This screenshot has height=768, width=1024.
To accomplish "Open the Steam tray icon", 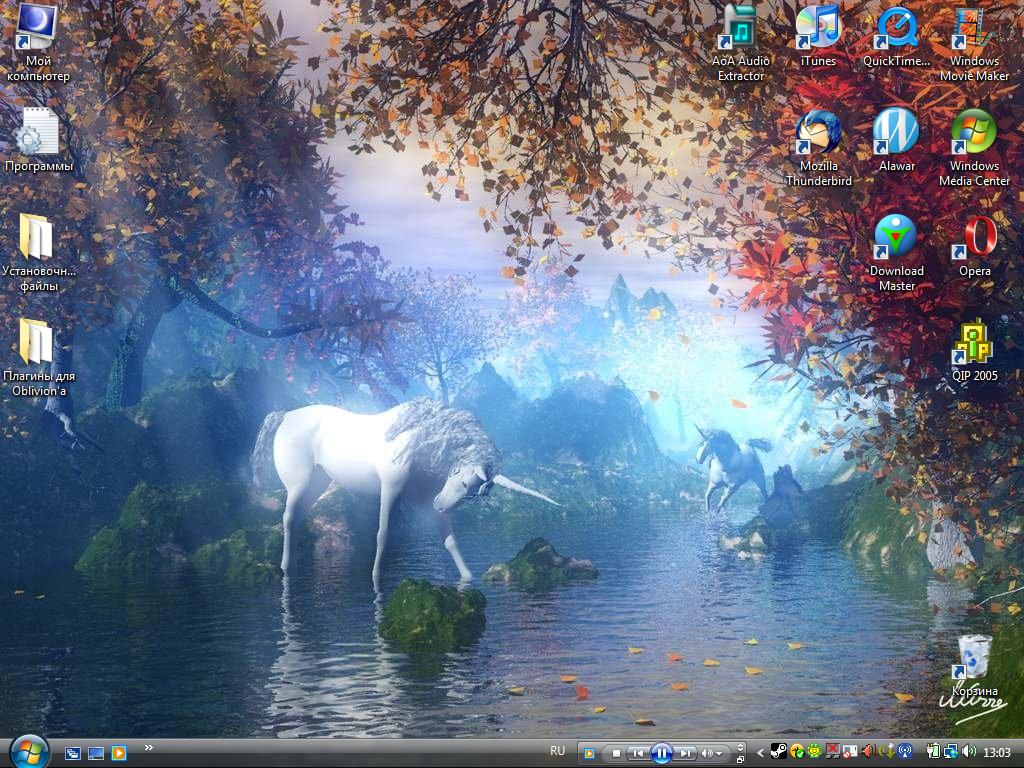I will (778, 752).
